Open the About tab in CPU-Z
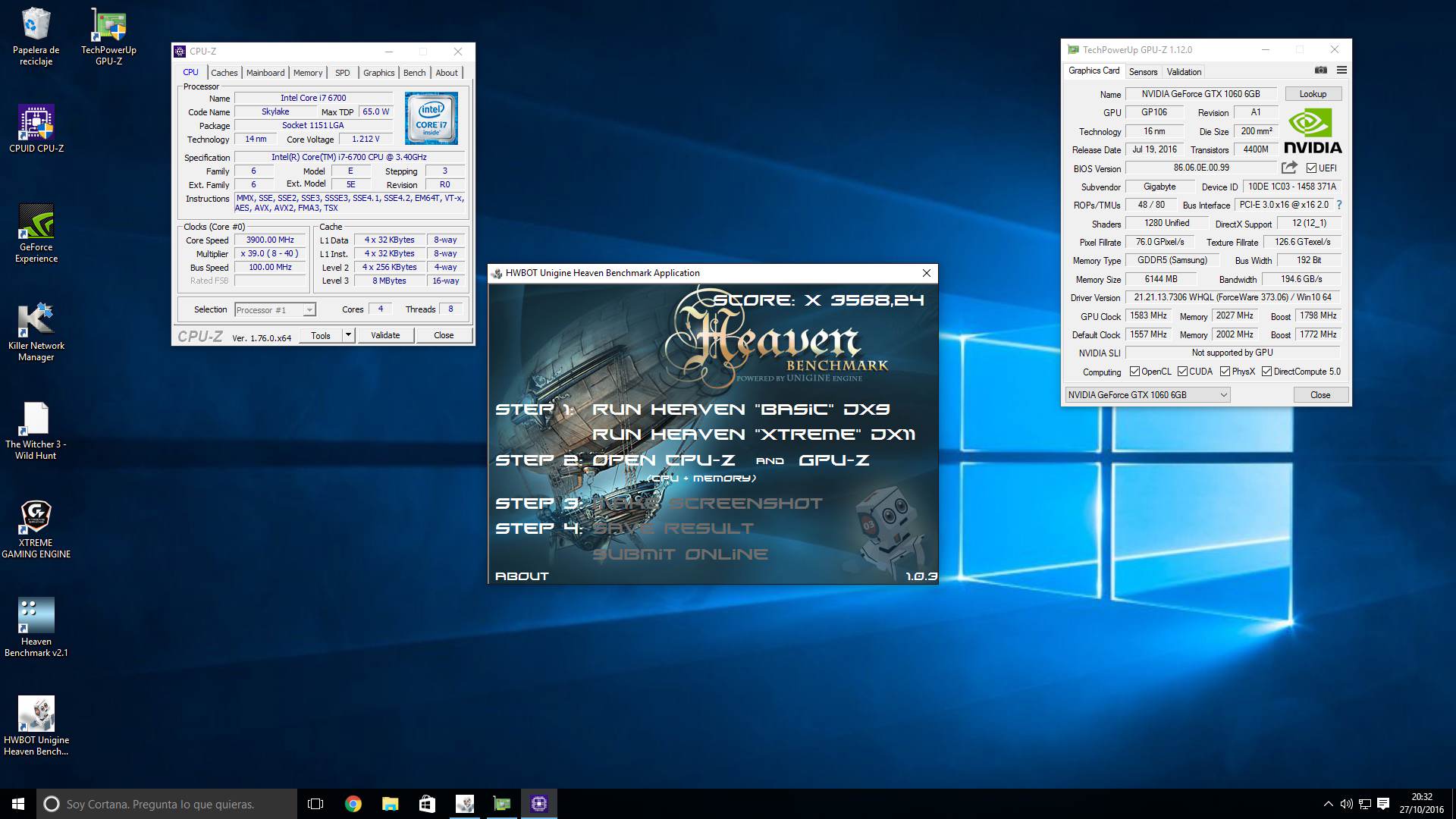The image size is (1456, 819). 447,73
